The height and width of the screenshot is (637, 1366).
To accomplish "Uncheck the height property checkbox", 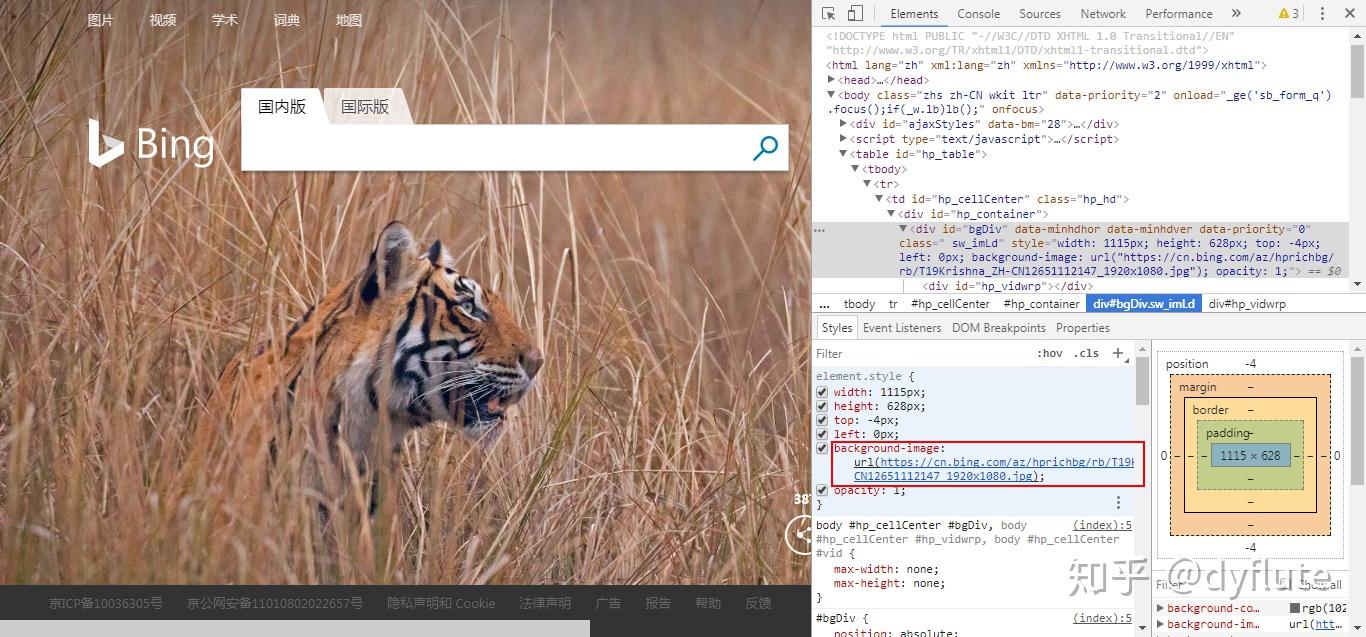I will [822, 407].
